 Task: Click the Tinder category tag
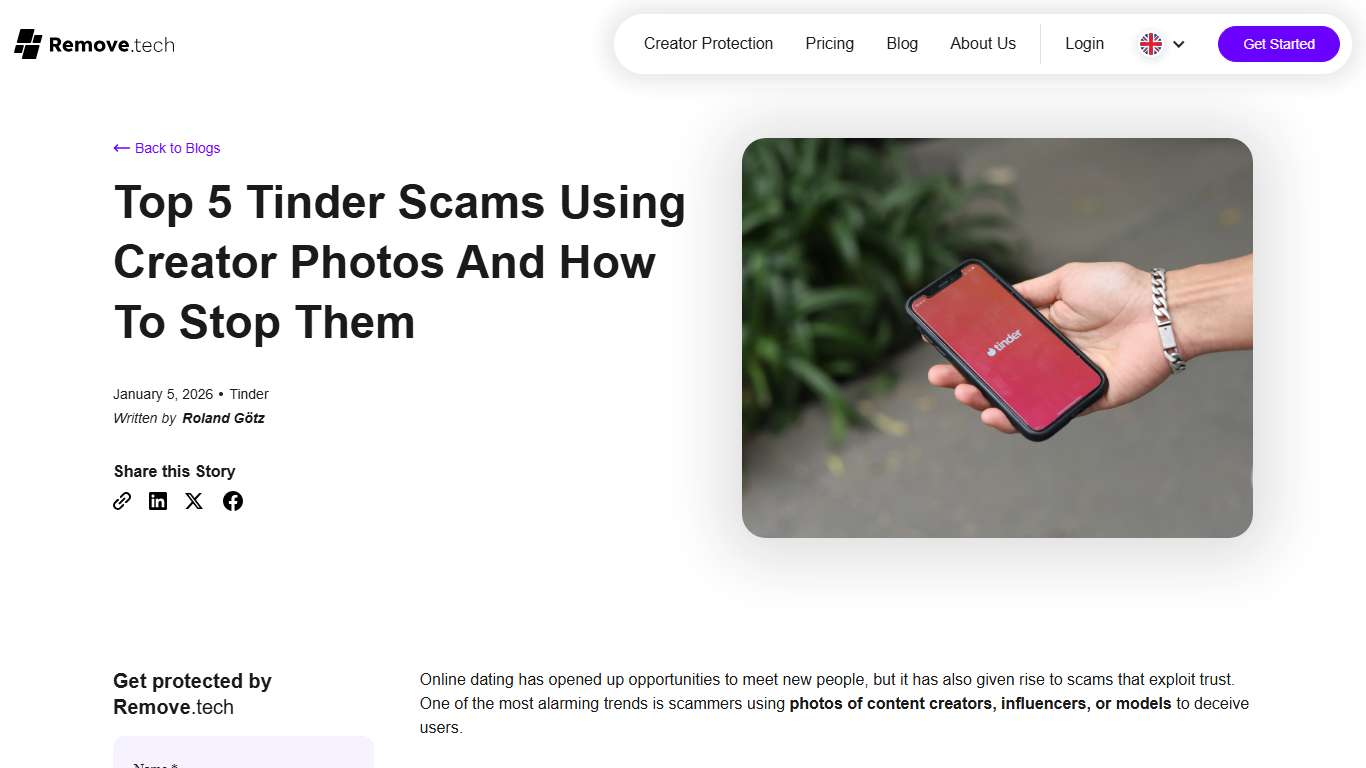[x=249, y=394]
